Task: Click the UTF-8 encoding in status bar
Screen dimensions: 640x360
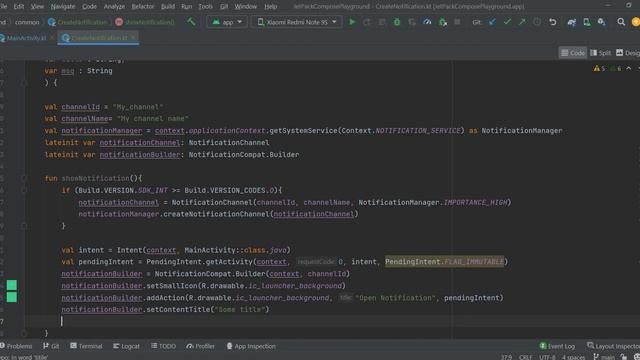Action: 547,357
